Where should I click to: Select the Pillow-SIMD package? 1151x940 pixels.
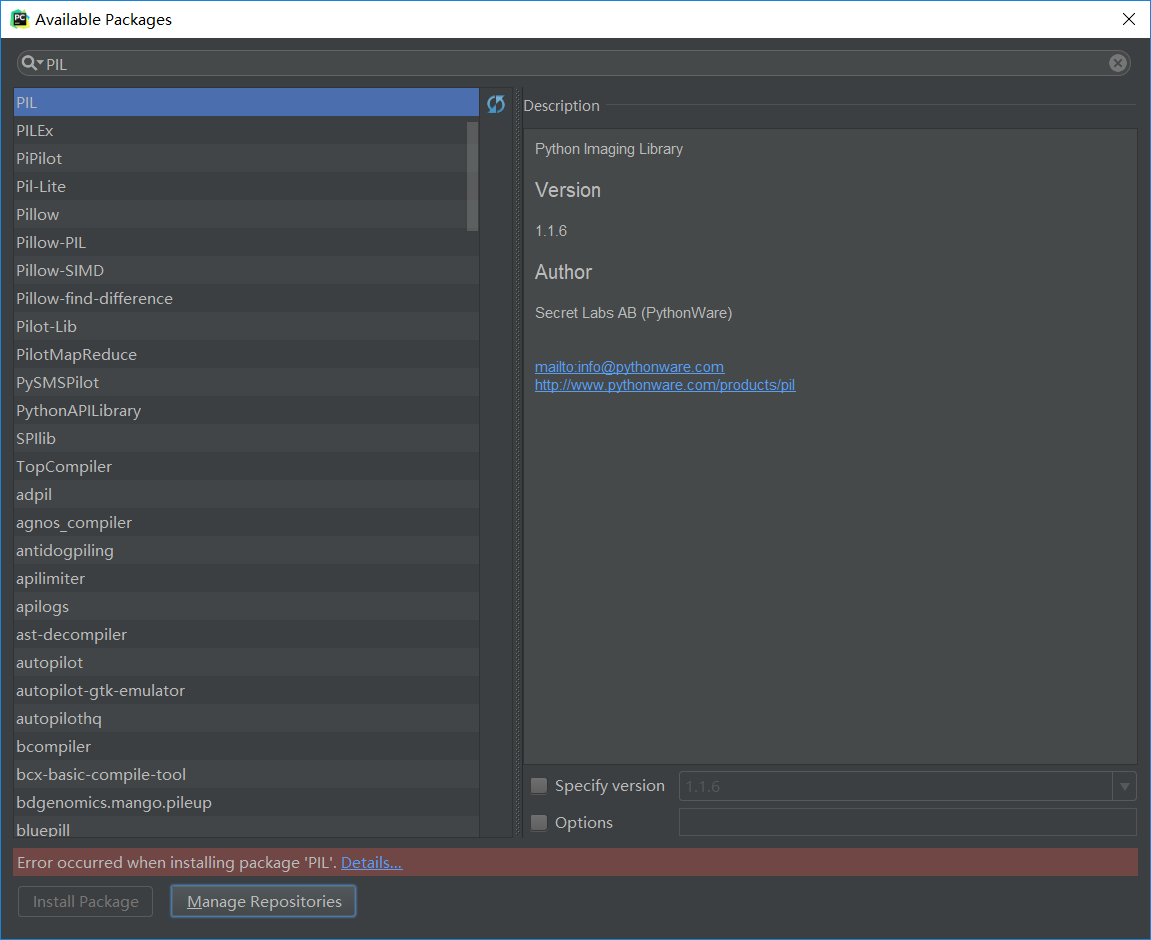(246, 270)
